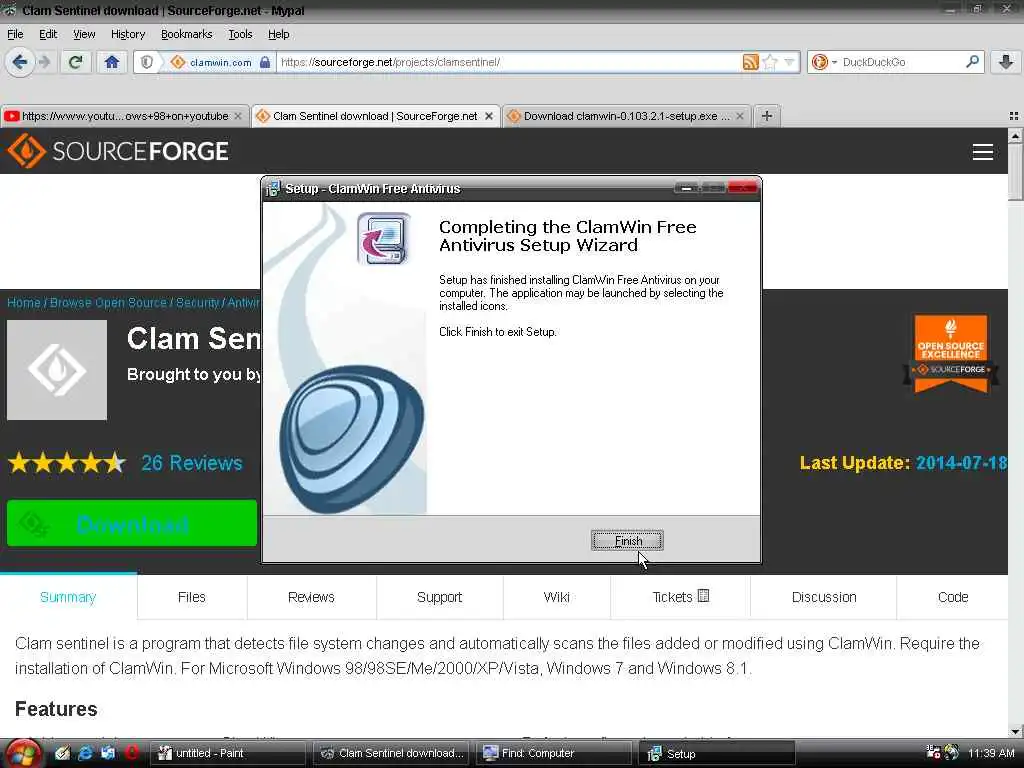
Task: Click Clam Sentinel download taskbar button
Action: 391,753
